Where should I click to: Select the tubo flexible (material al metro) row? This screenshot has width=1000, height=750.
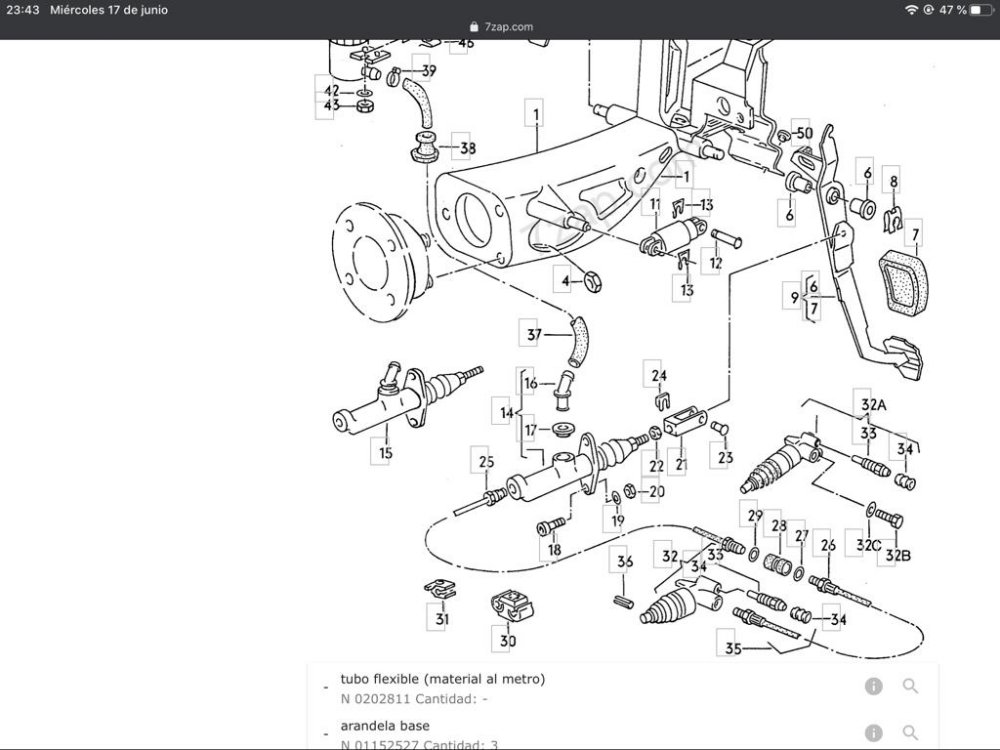coord(622,688)
